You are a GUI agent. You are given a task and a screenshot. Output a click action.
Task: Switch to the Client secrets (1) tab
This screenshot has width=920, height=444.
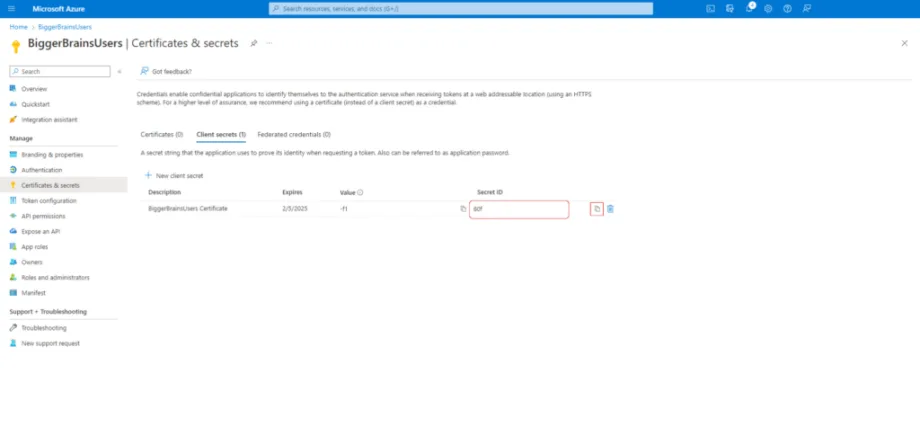(x=221, y=134)
